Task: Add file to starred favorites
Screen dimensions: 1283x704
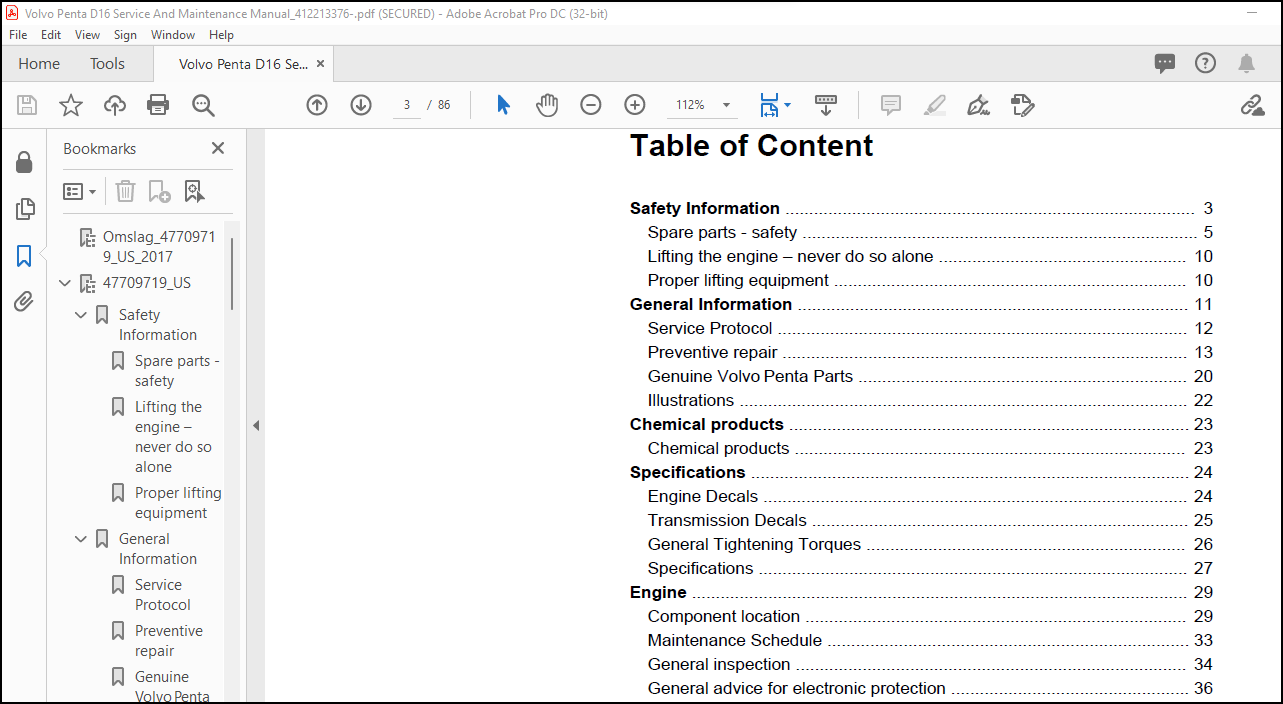Action: (x=71, y=105)
